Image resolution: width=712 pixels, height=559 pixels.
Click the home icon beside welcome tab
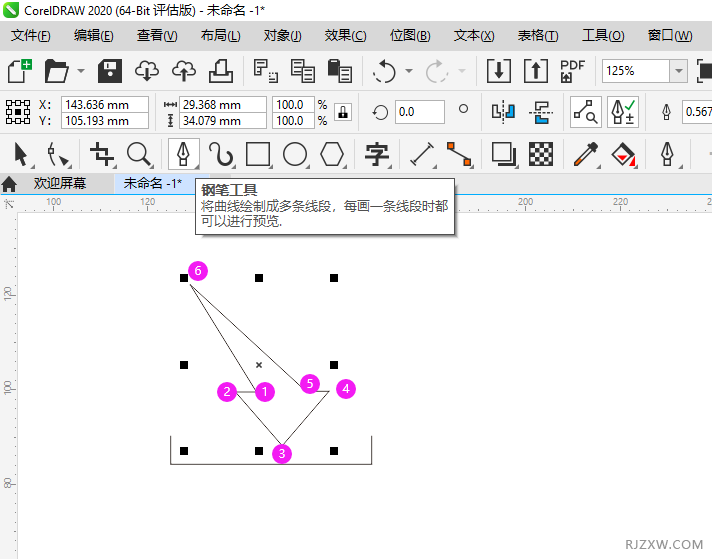pyautogui.click(x=9, y=184)
